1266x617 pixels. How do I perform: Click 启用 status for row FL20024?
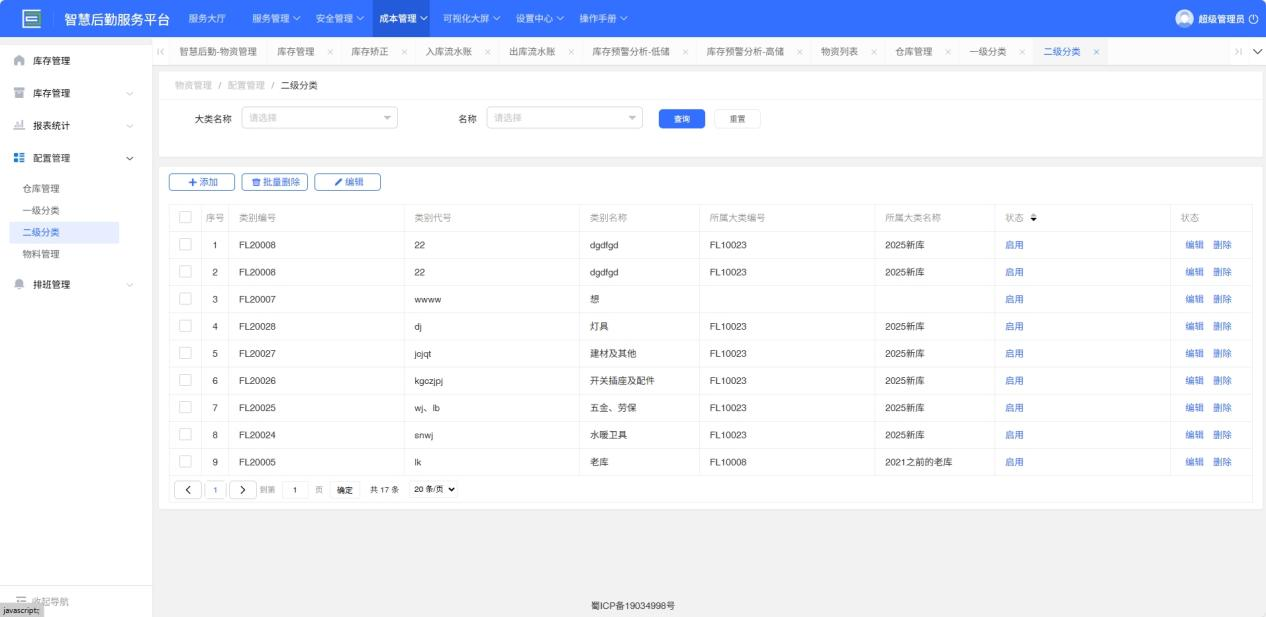tap(1014, 435)
